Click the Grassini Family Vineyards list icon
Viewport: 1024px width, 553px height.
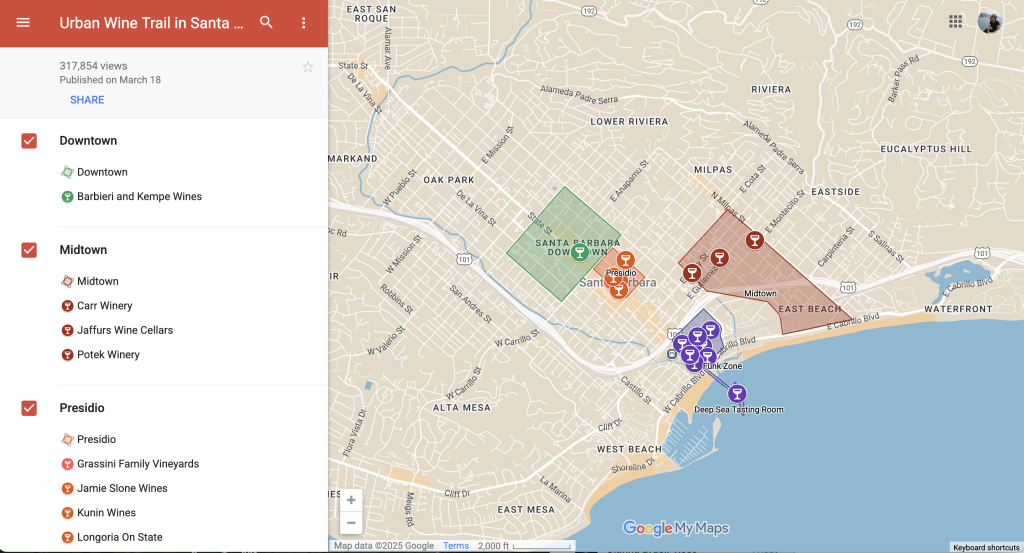tap(67, 464)
